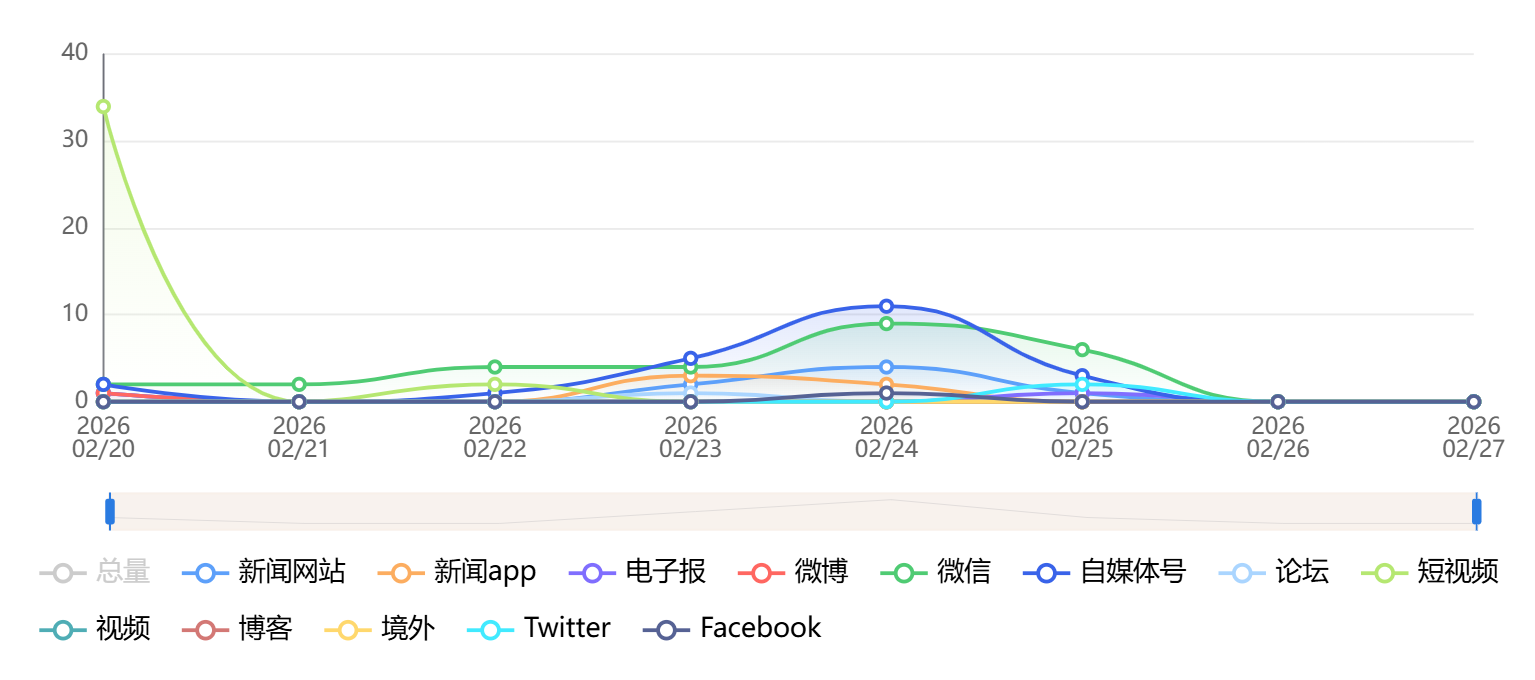The width and height of the screenshot is (1535, 680).
Task: Click the 自媒体号 peak point on 02/24
Action: coord(886,306)
